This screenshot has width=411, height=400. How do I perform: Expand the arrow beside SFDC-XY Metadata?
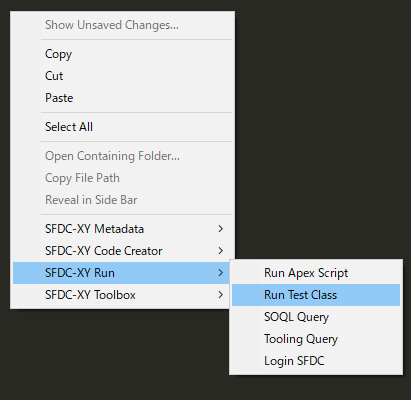tap(220, 229)
